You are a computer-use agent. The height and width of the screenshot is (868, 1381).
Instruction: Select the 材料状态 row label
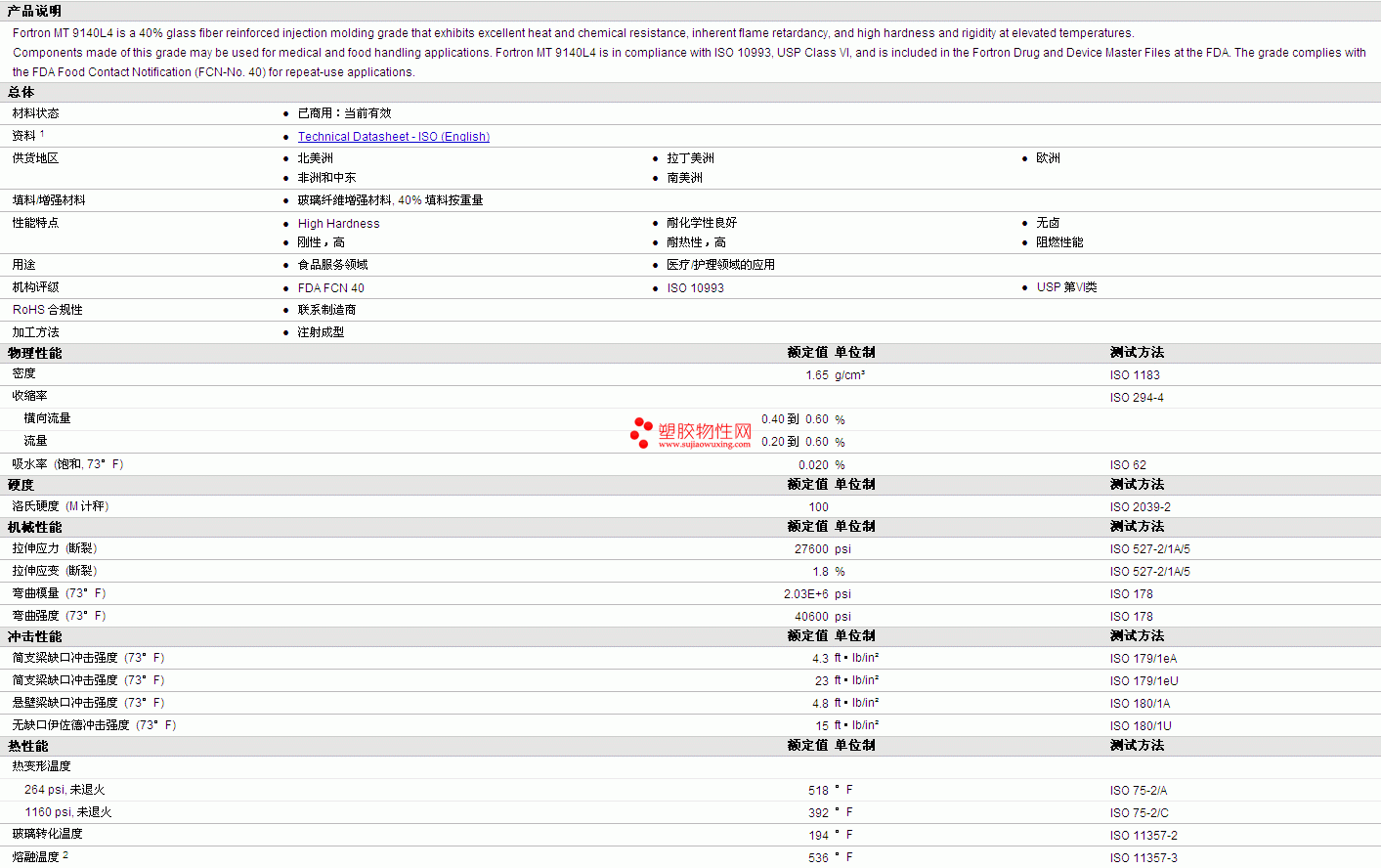(x=35, y=113)
